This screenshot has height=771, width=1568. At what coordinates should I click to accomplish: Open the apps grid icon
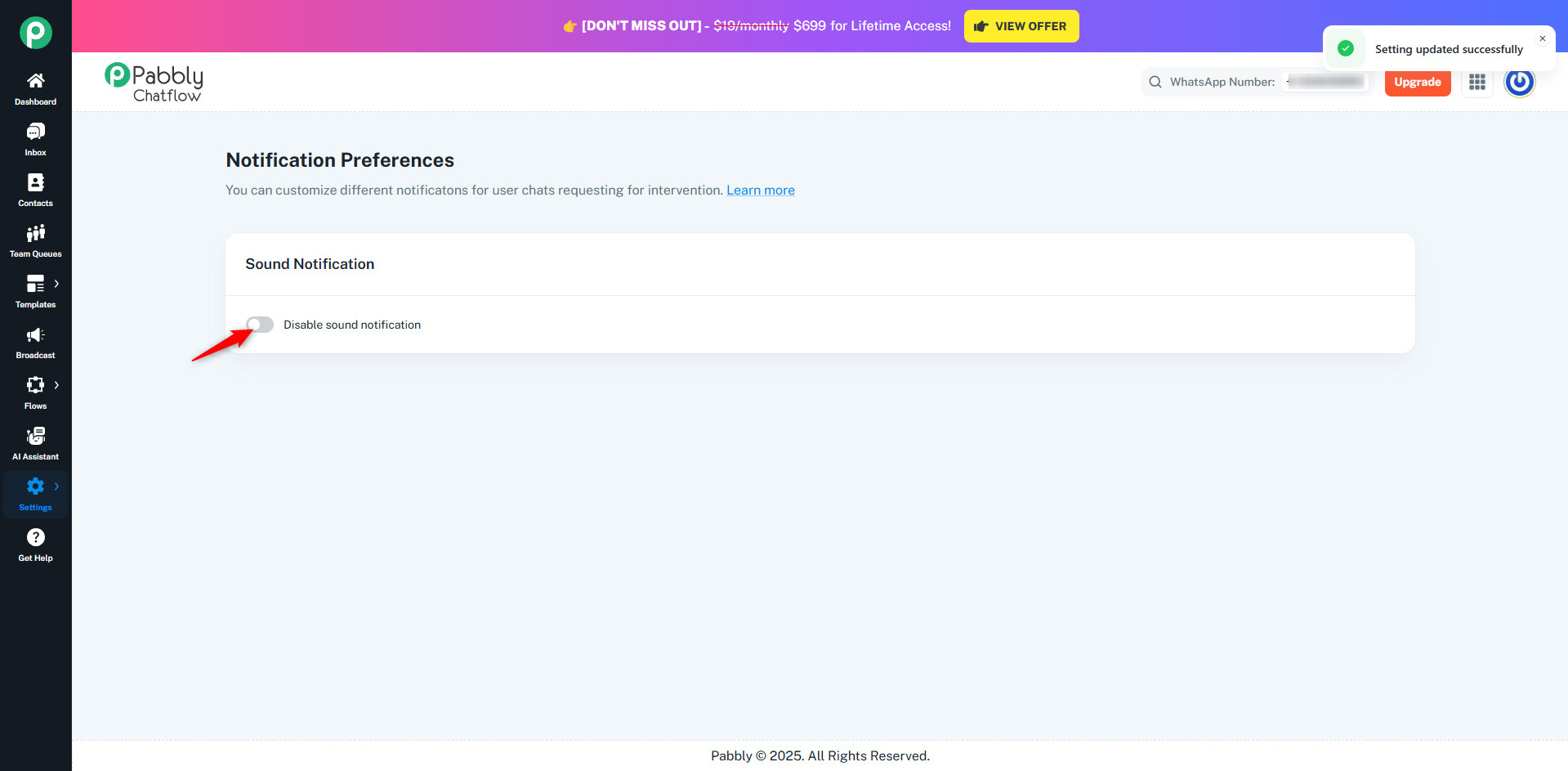pyautogui.click(x=1476, y=82)
